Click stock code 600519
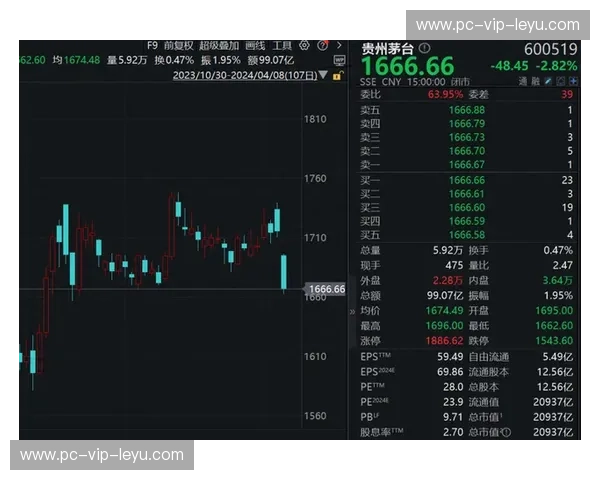Viewport: 600px width, 480px height. 550,49
